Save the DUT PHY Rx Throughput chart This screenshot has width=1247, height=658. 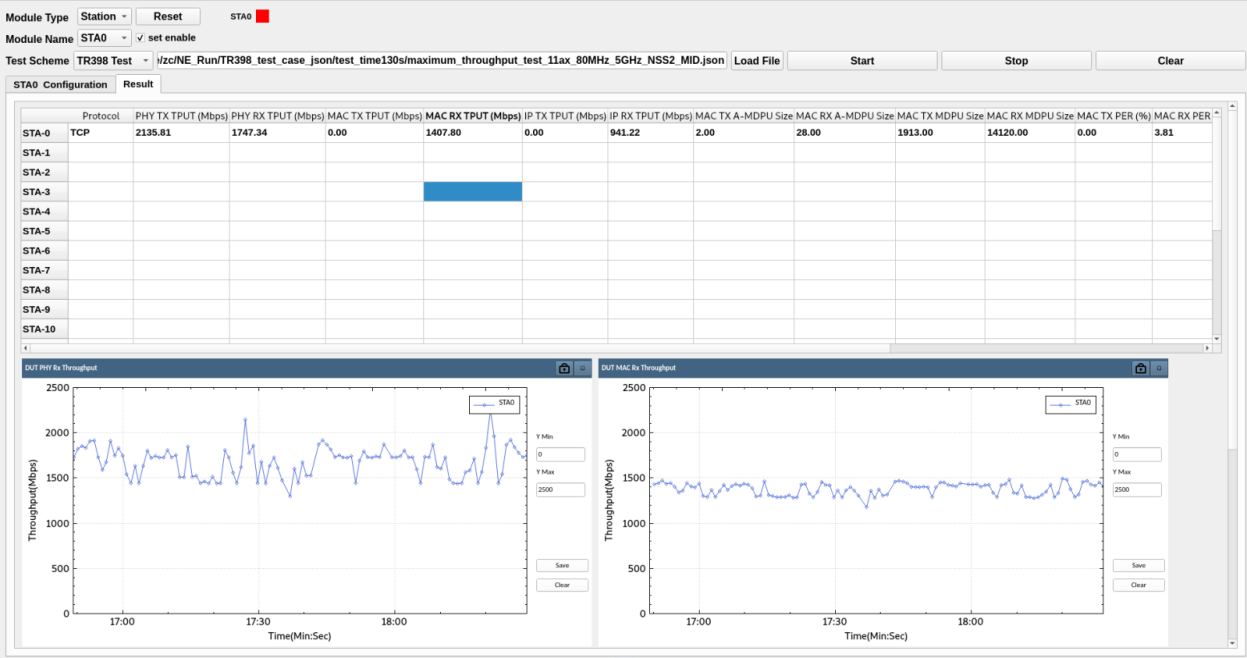click(562, 565)
